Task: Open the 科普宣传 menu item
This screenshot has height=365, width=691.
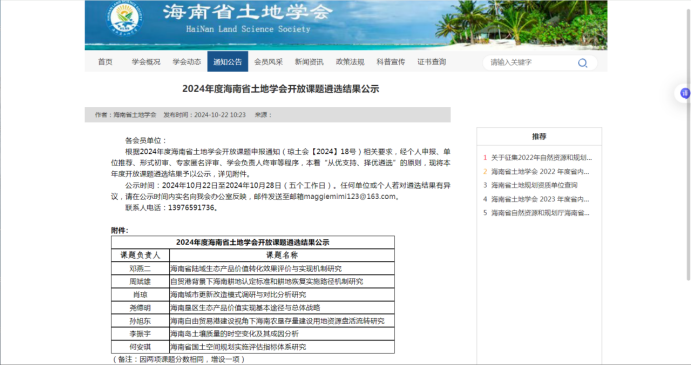Action: click(x=391, y=62)
